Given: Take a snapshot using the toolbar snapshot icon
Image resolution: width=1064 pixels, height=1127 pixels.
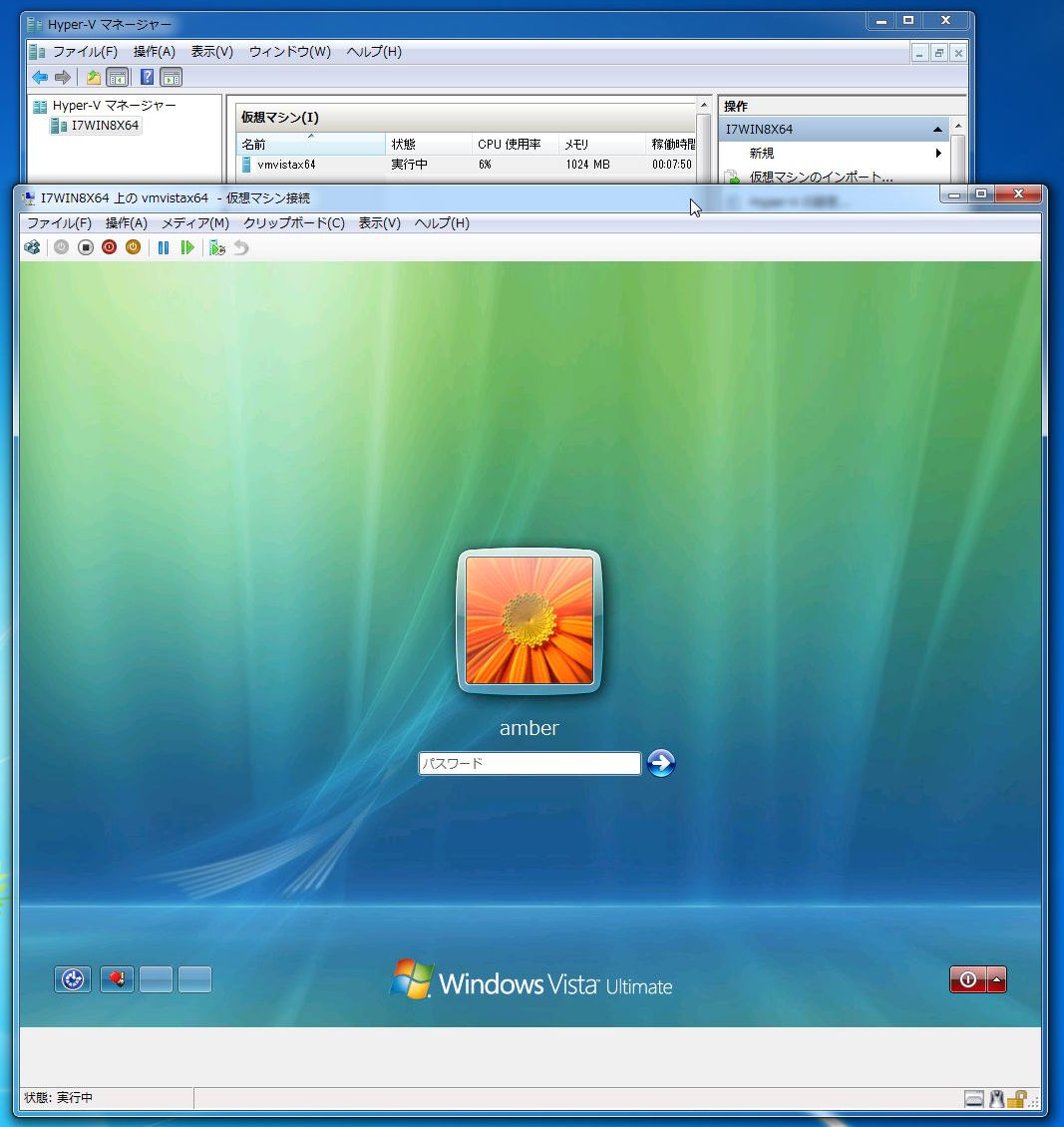Looking at the screenshot, I should click(x=217, y=248).
